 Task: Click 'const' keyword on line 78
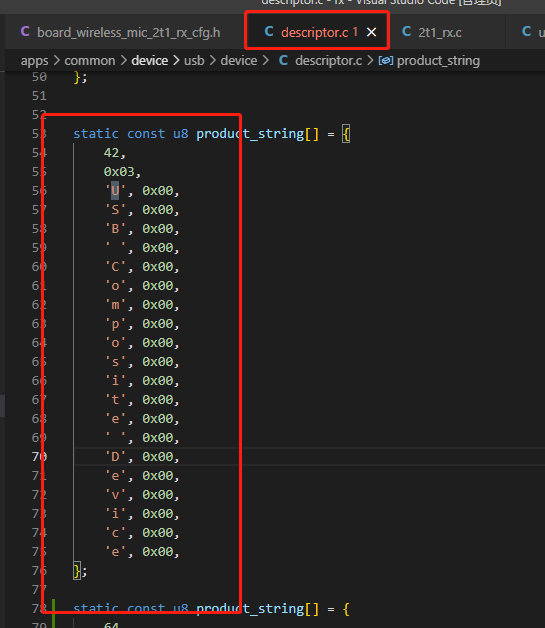point(146,608)
